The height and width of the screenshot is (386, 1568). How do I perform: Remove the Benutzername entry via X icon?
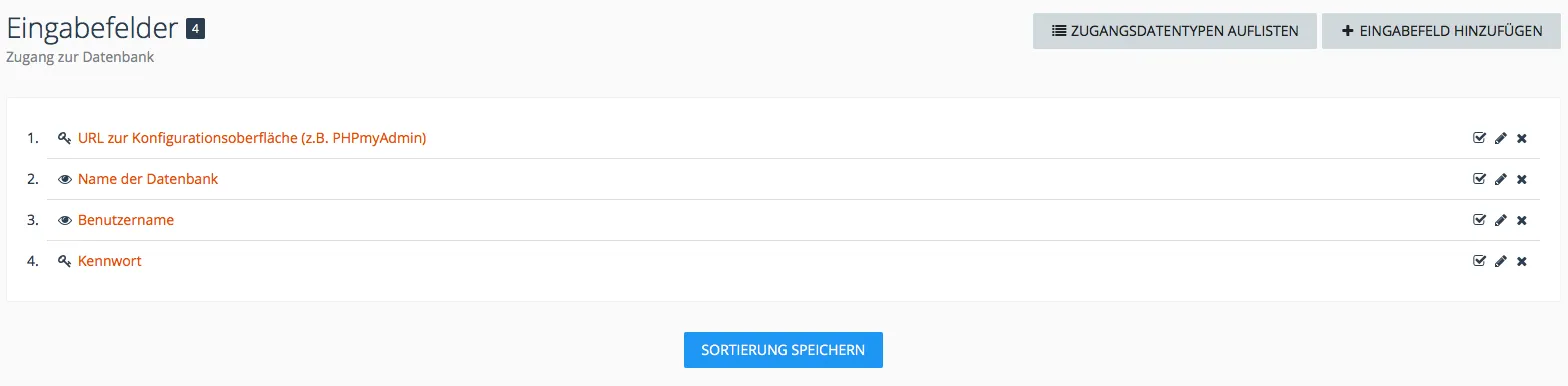pyautogui.click(x=1522, y=220)
